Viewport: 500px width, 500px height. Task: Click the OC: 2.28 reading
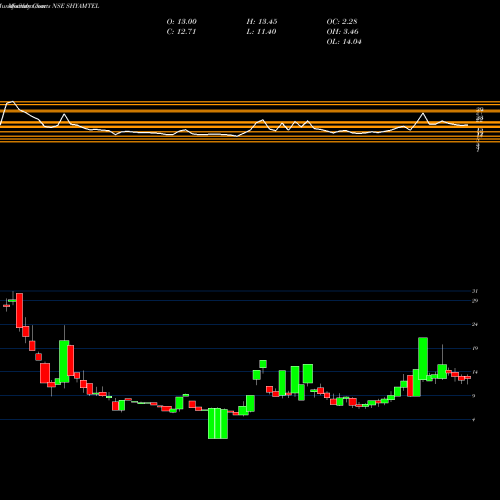(342, 22)
